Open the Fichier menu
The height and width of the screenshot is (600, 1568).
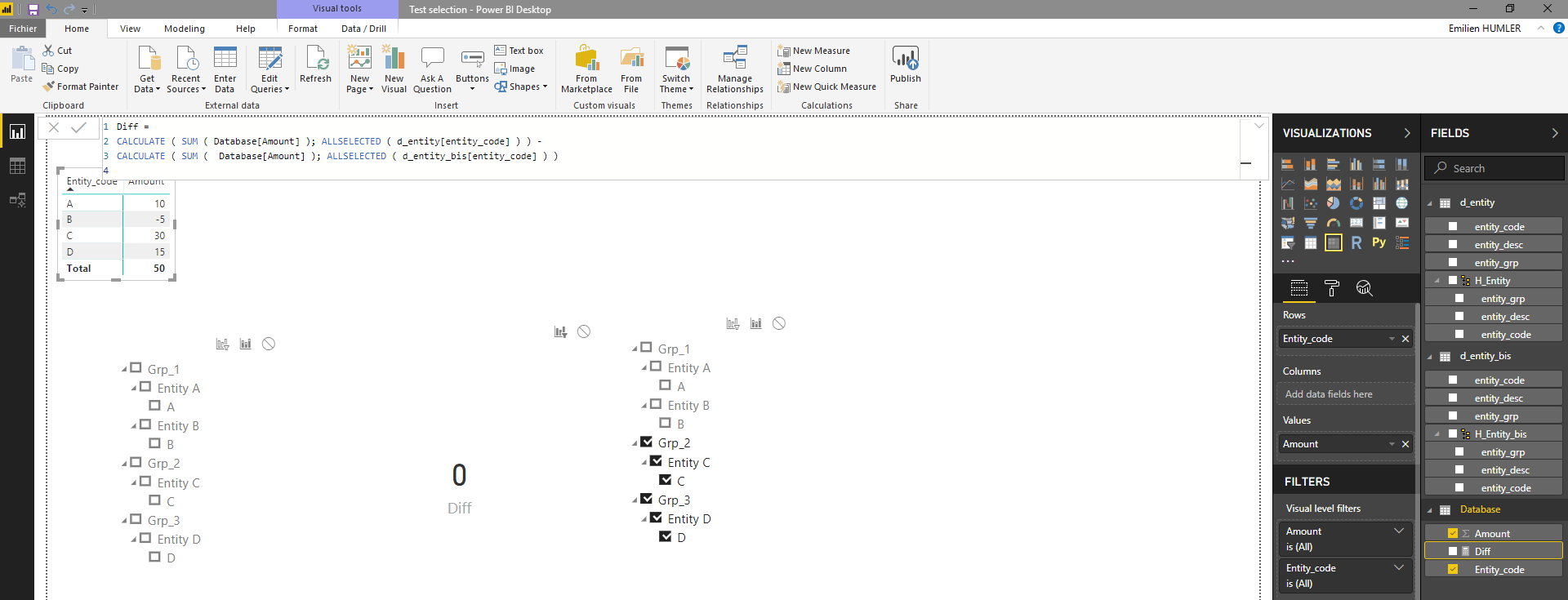coord(23,29)
